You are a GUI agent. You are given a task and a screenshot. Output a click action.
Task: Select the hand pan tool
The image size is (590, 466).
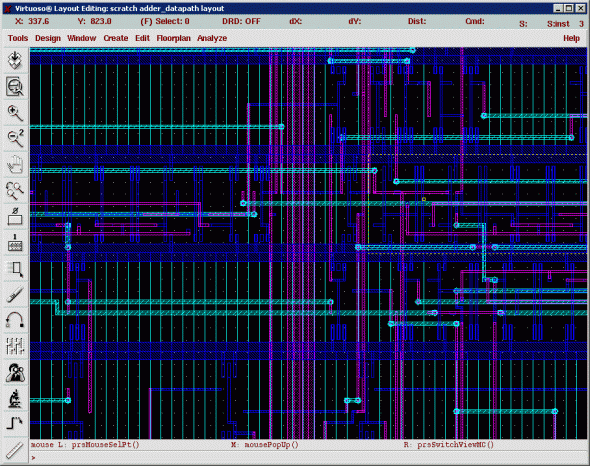[x=15, y=164]
